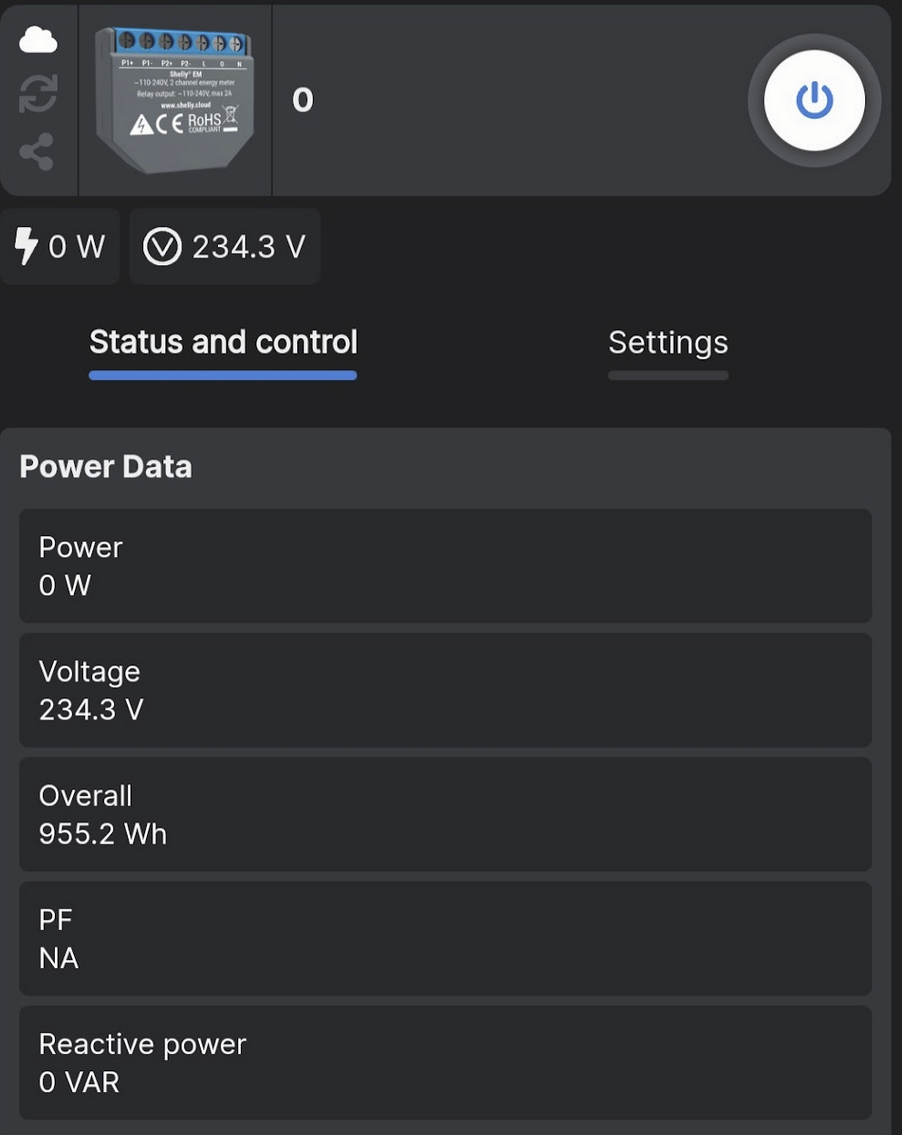The width and height of the screenshot is (902, 1135).
Task: Click the device name "0" label
Action: [x=303, y=101]
